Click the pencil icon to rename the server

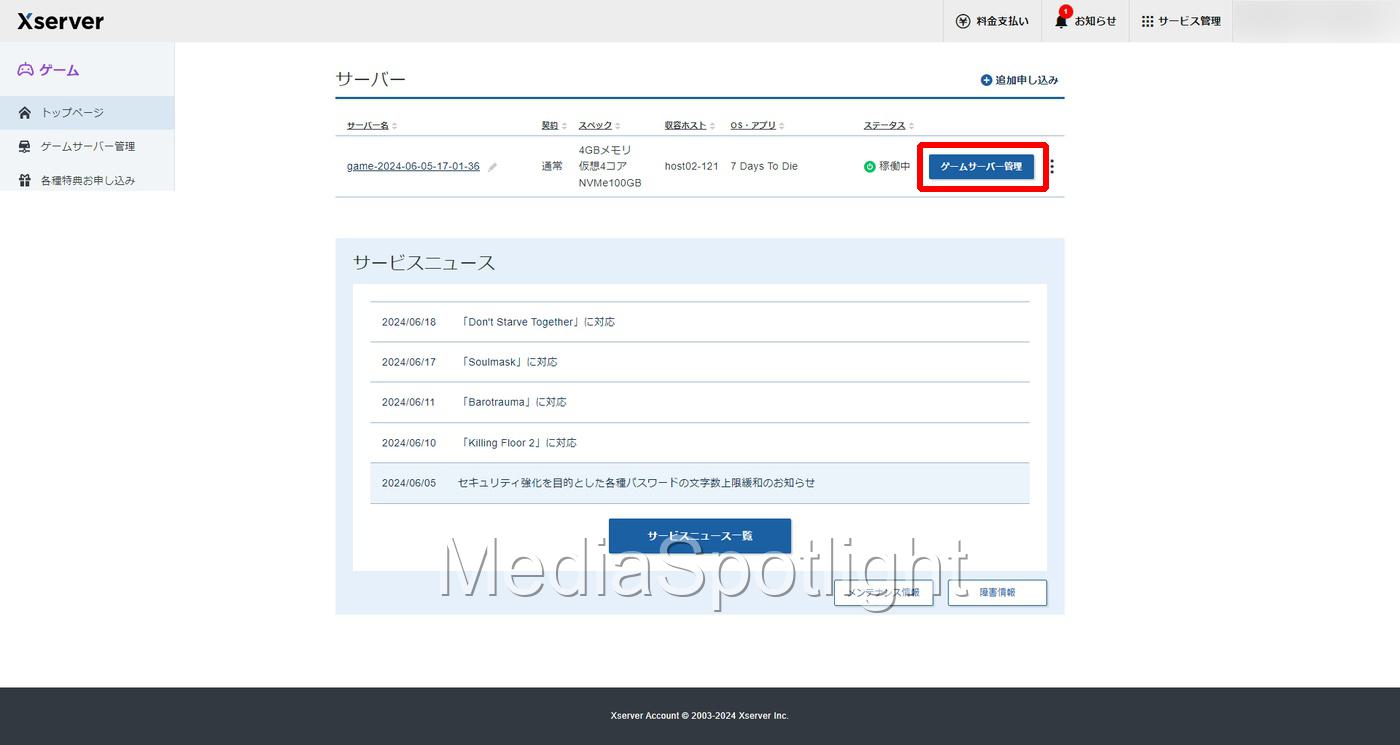[x=491, y=166]
